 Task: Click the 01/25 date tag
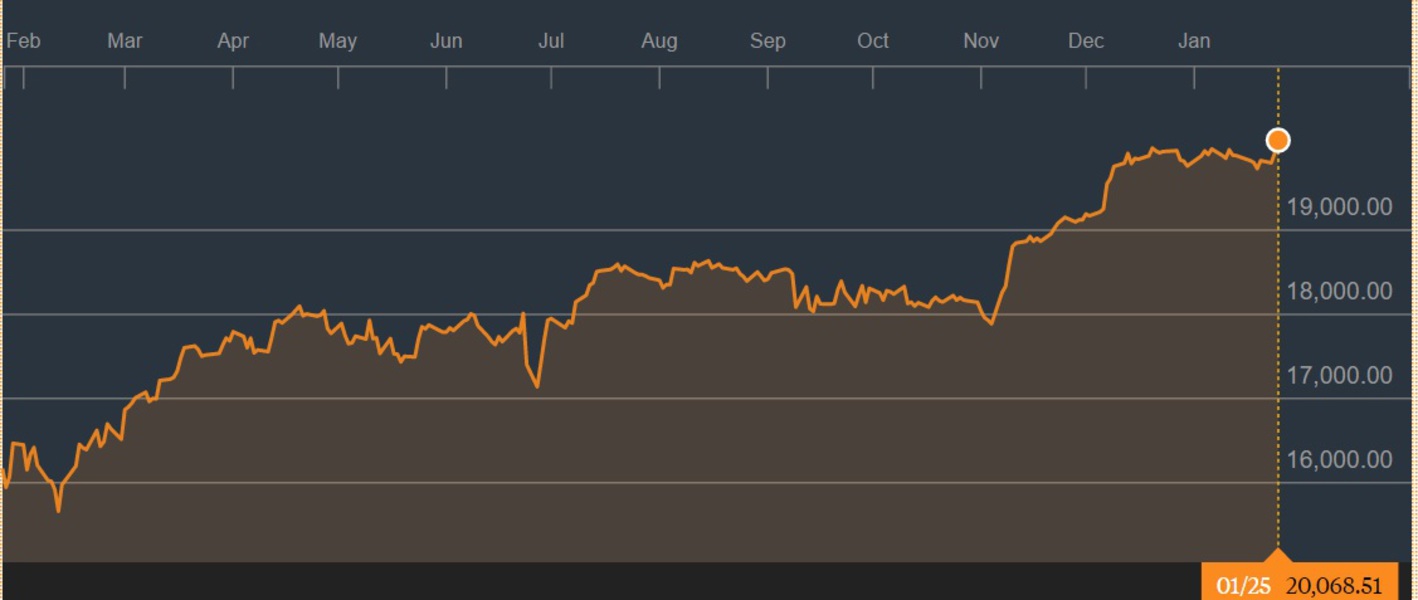(1241, 585)
